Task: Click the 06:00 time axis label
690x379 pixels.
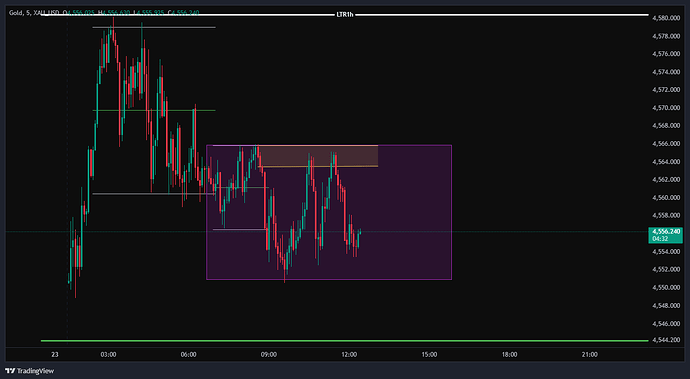Action: point(189,354)
